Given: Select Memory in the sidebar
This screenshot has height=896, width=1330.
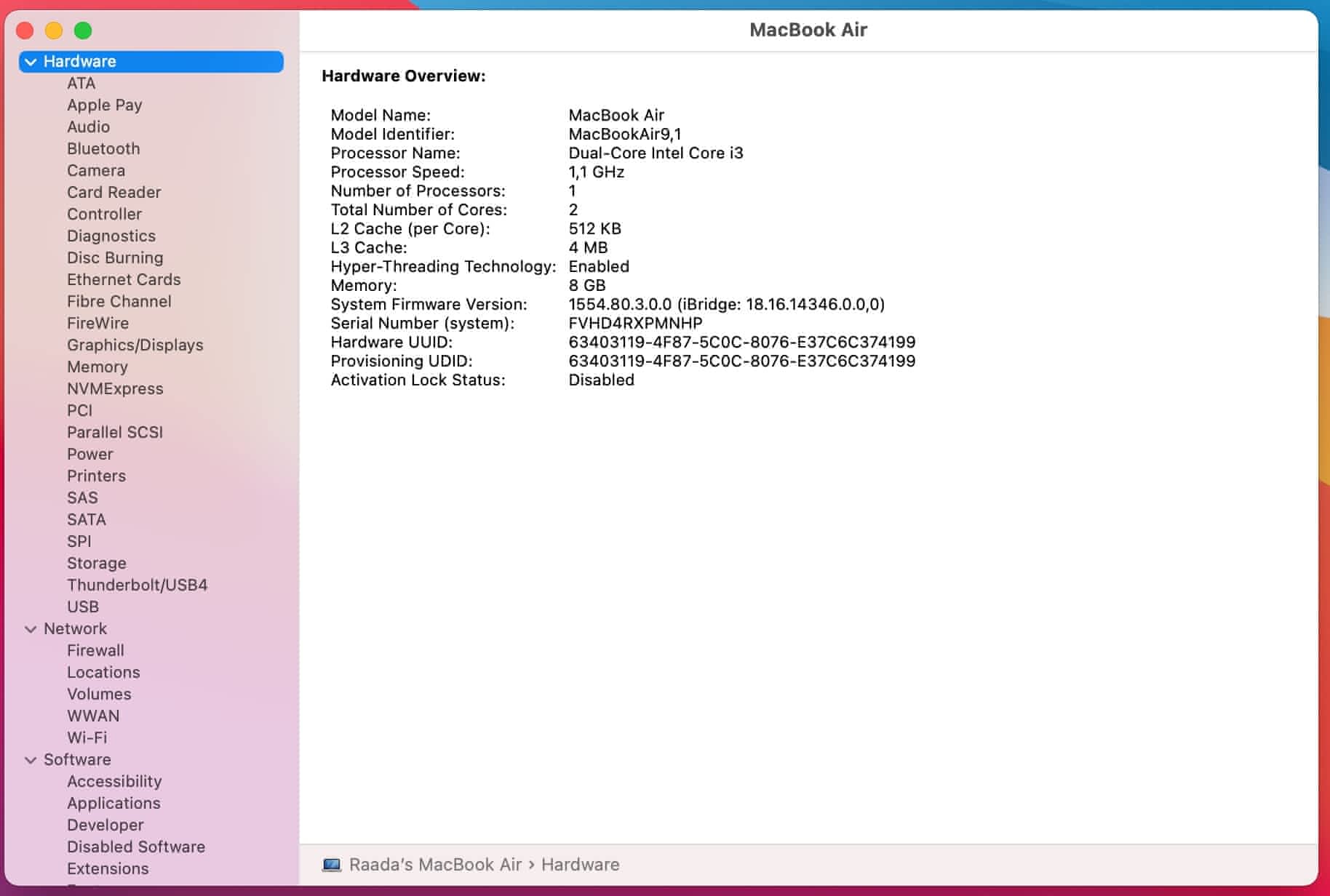Looking at the screenshot, I should coord(97,367).
